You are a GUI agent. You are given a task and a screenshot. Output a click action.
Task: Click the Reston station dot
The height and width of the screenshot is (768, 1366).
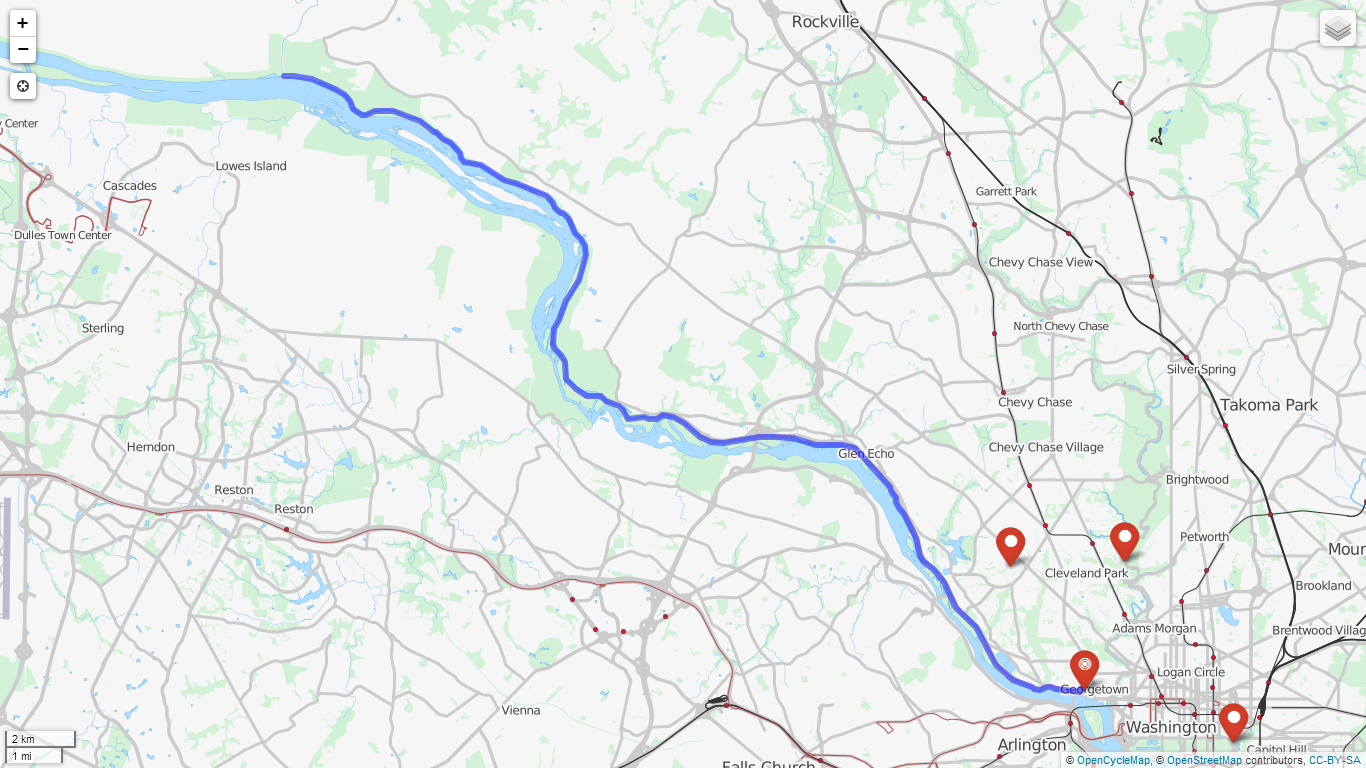(286, 529)
